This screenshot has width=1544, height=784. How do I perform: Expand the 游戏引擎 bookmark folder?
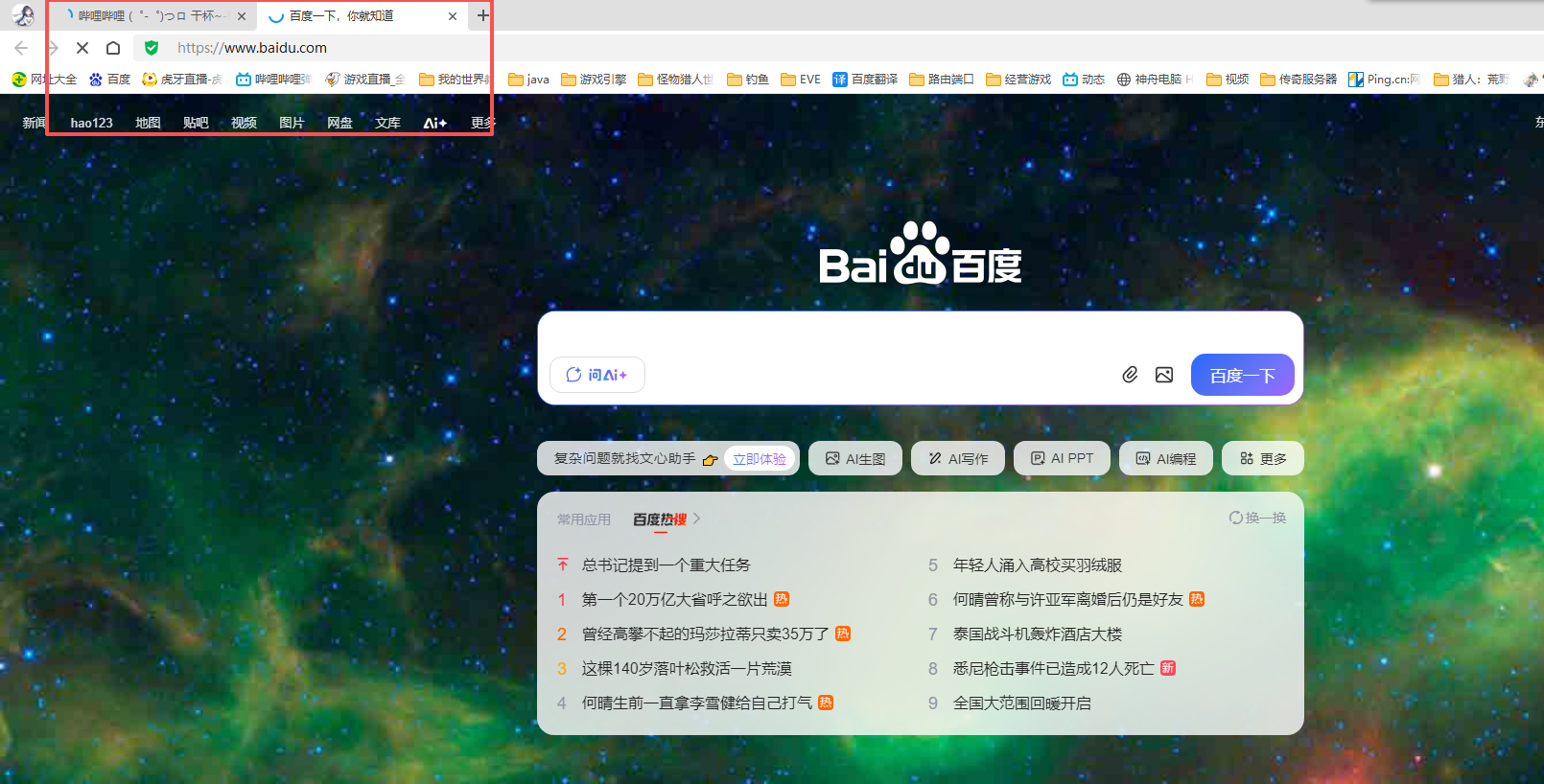[594, 80]
